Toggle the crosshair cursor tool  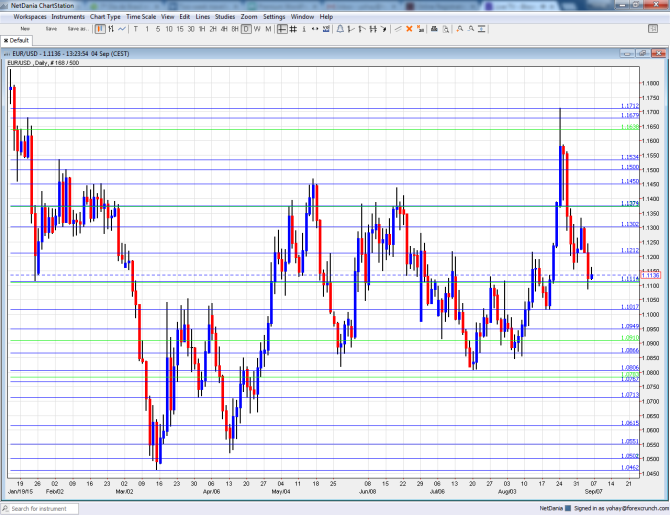[282, 29]
